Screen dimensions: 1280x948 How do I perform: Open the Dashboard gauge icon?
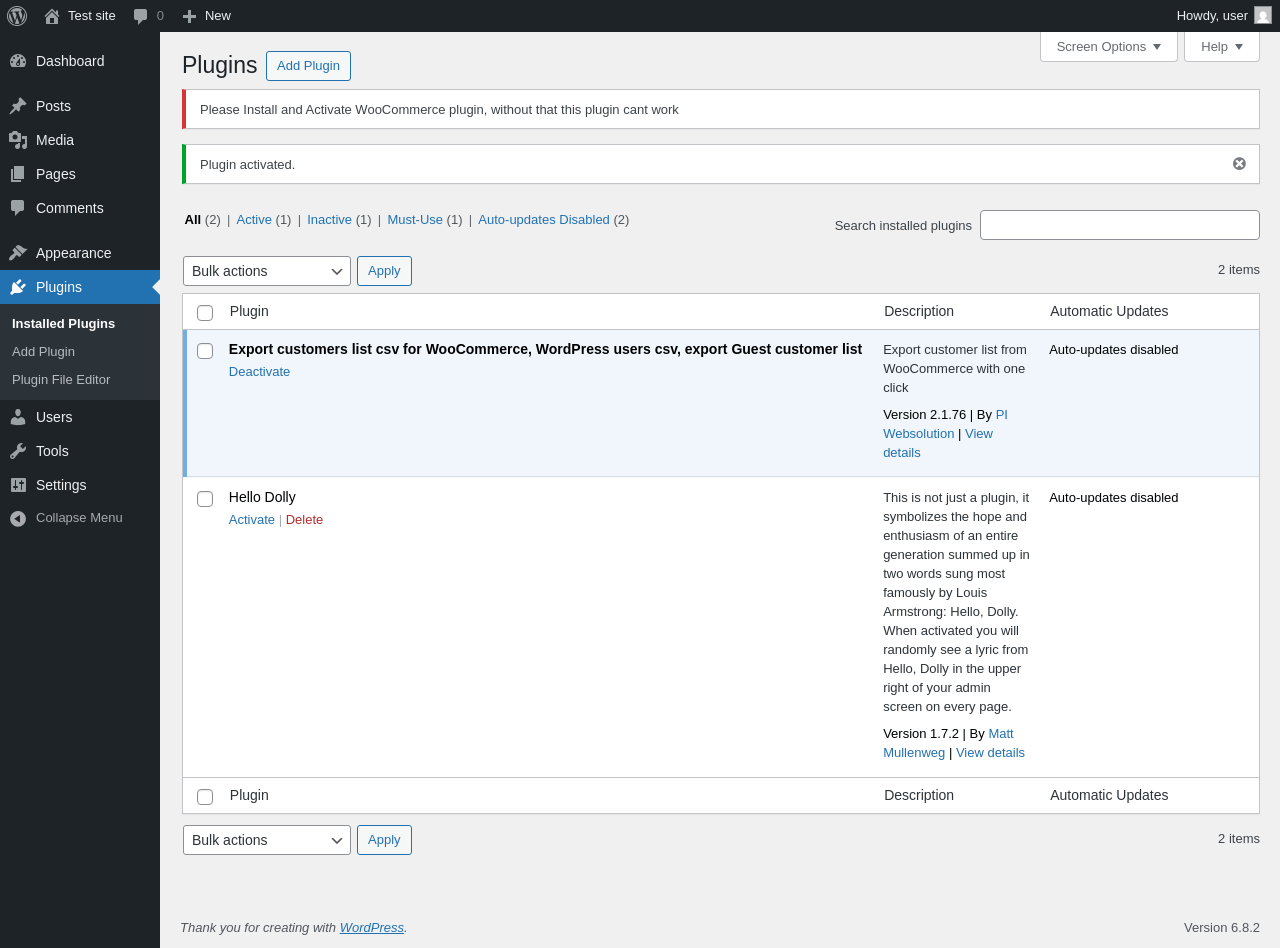point(18,61)
